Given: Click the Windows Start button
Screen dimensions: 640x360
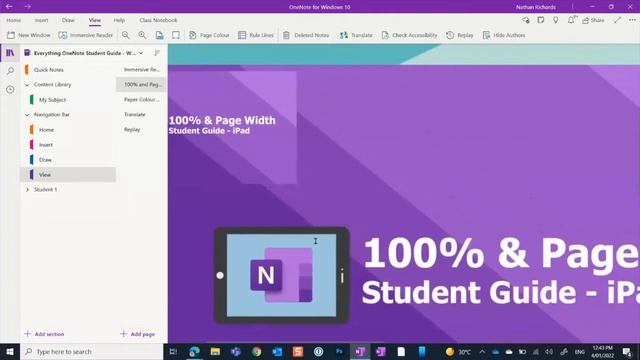Looking at the screenshot, I should 10,351.
